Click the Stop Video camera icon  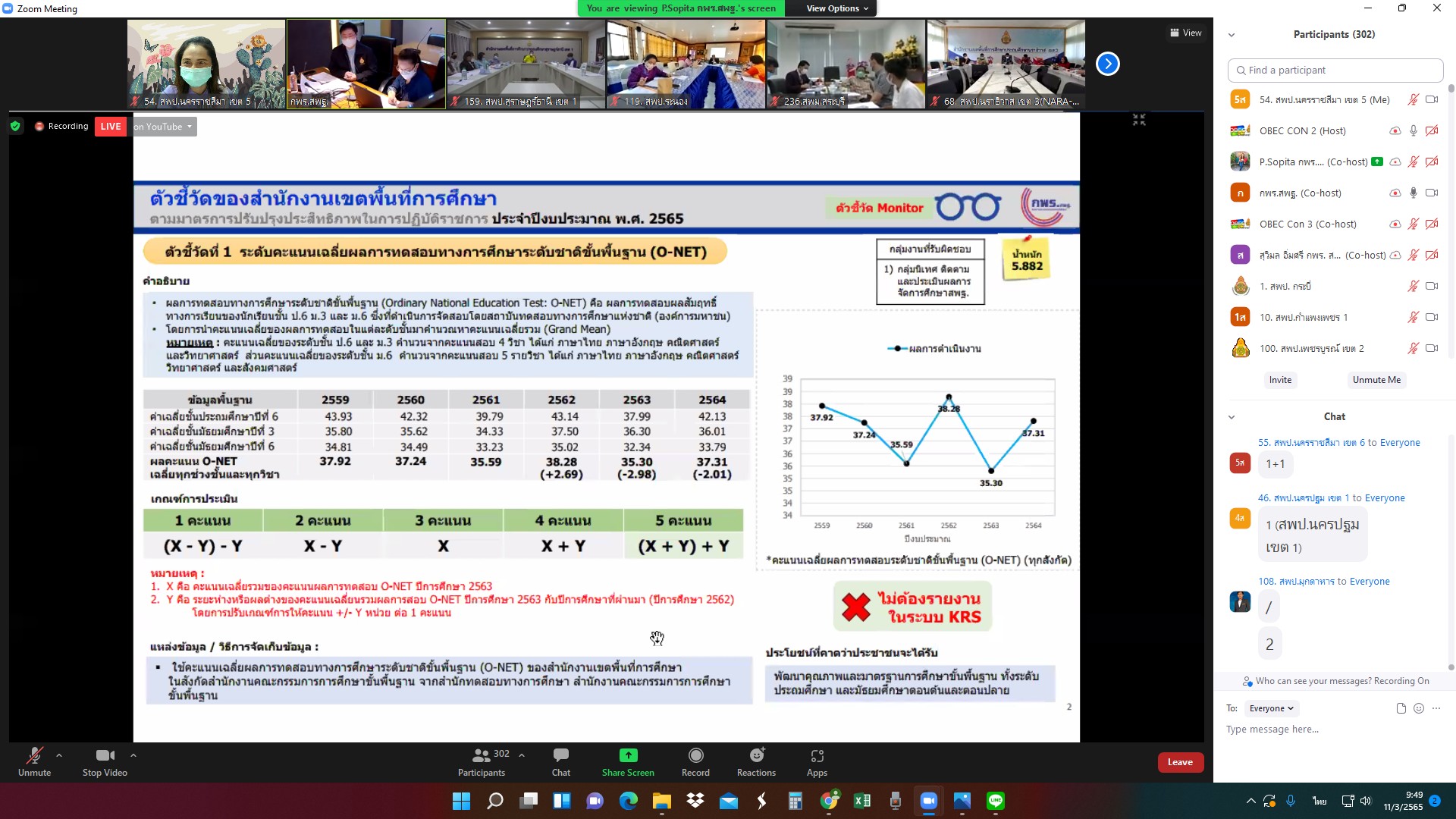tap(105, 755)
